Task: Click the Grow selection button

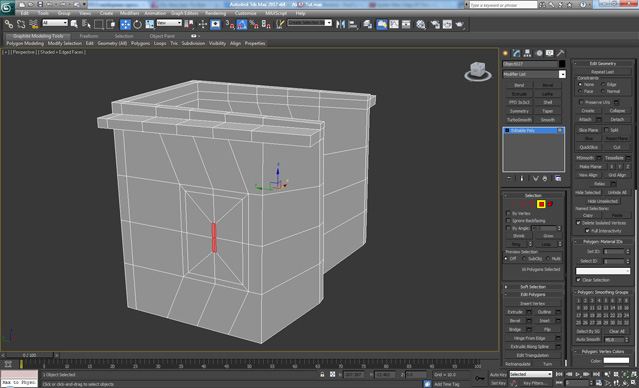Action: pos(548,236)
